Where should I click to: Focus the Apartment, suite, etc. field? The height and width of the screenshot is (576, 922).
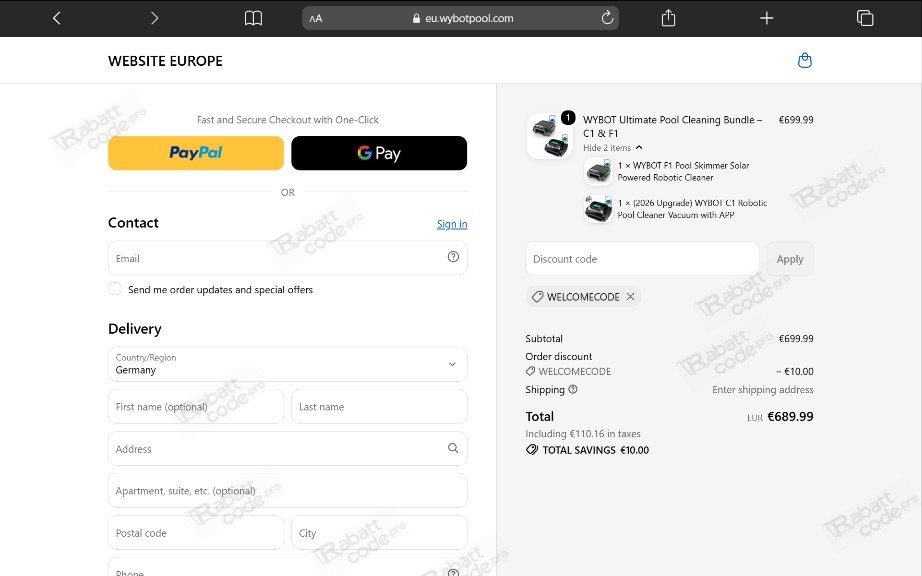click(x=288, y=490)
